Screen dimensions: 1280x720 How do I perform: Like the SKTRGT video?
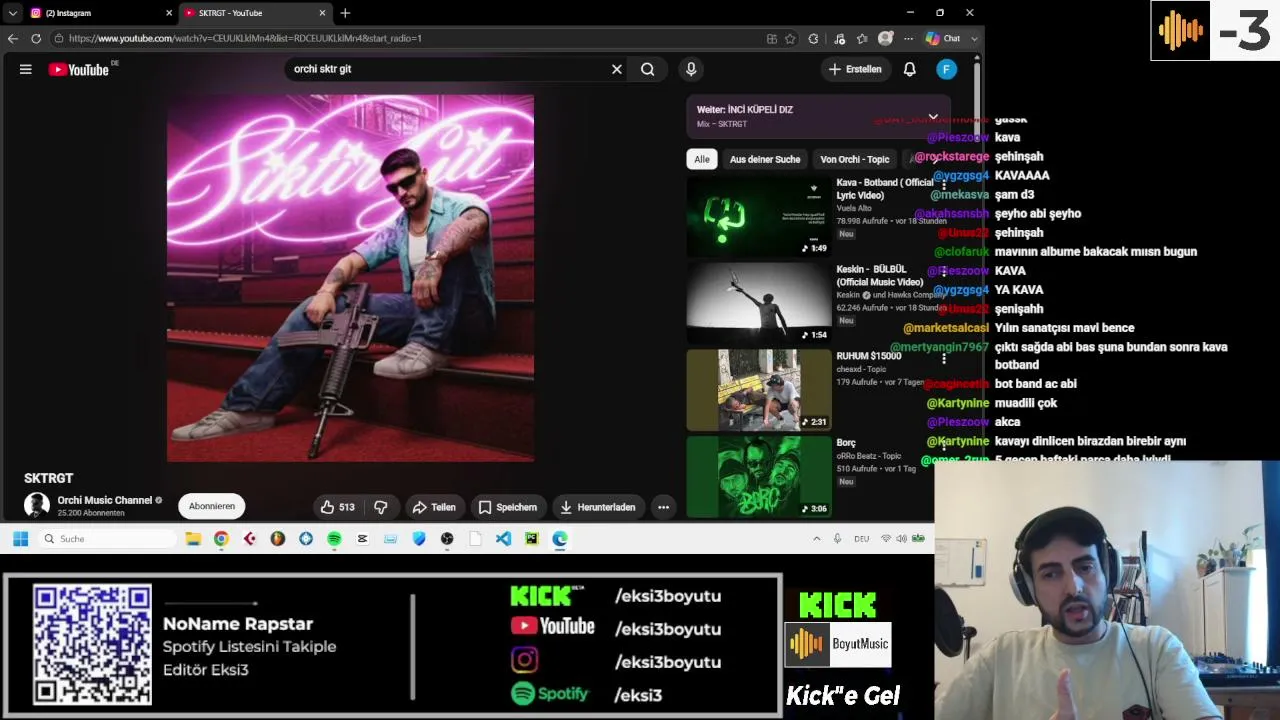(x=337, y=507)
